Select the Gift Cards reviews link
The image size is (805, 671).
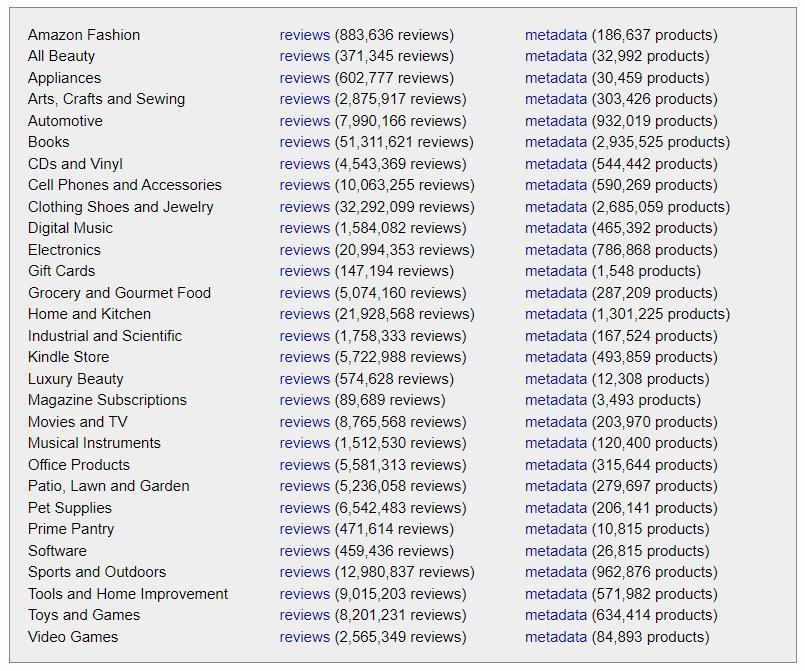[304, 271]
